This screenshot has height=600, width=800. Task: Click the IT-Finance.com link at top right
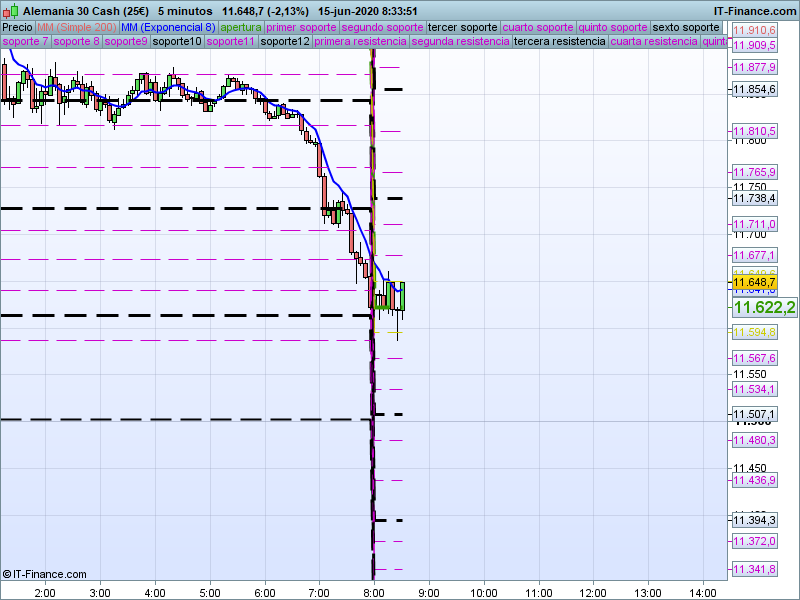point(754,11)
